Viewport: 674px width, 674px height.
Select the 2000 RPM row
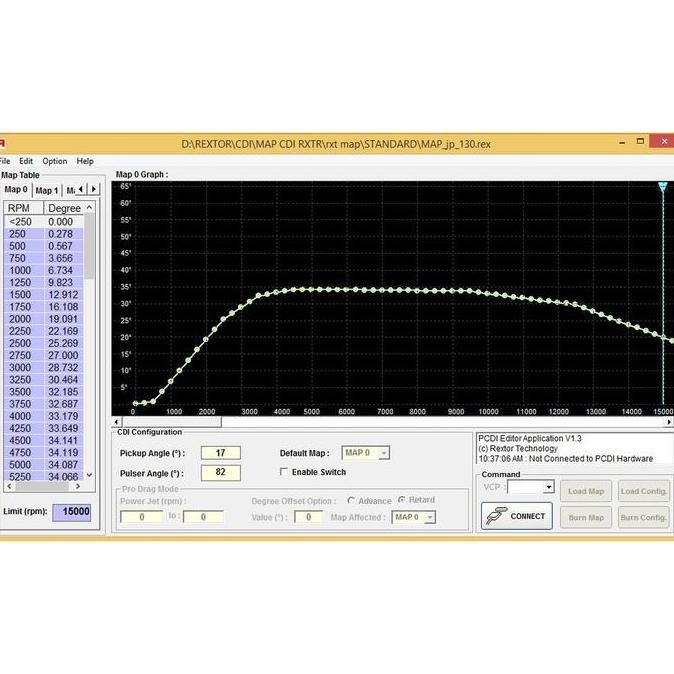(44, 319)
